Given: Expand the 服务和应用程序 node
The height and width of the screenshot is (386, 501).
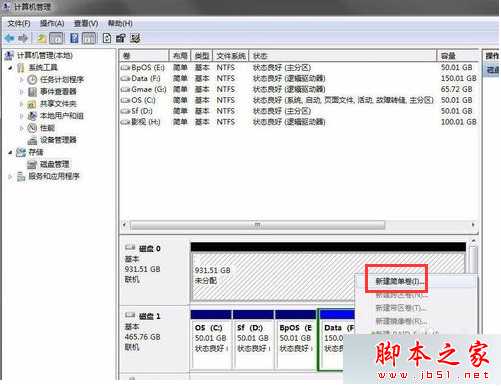Looking at the screenshot, I should click(x=11, y=176).
